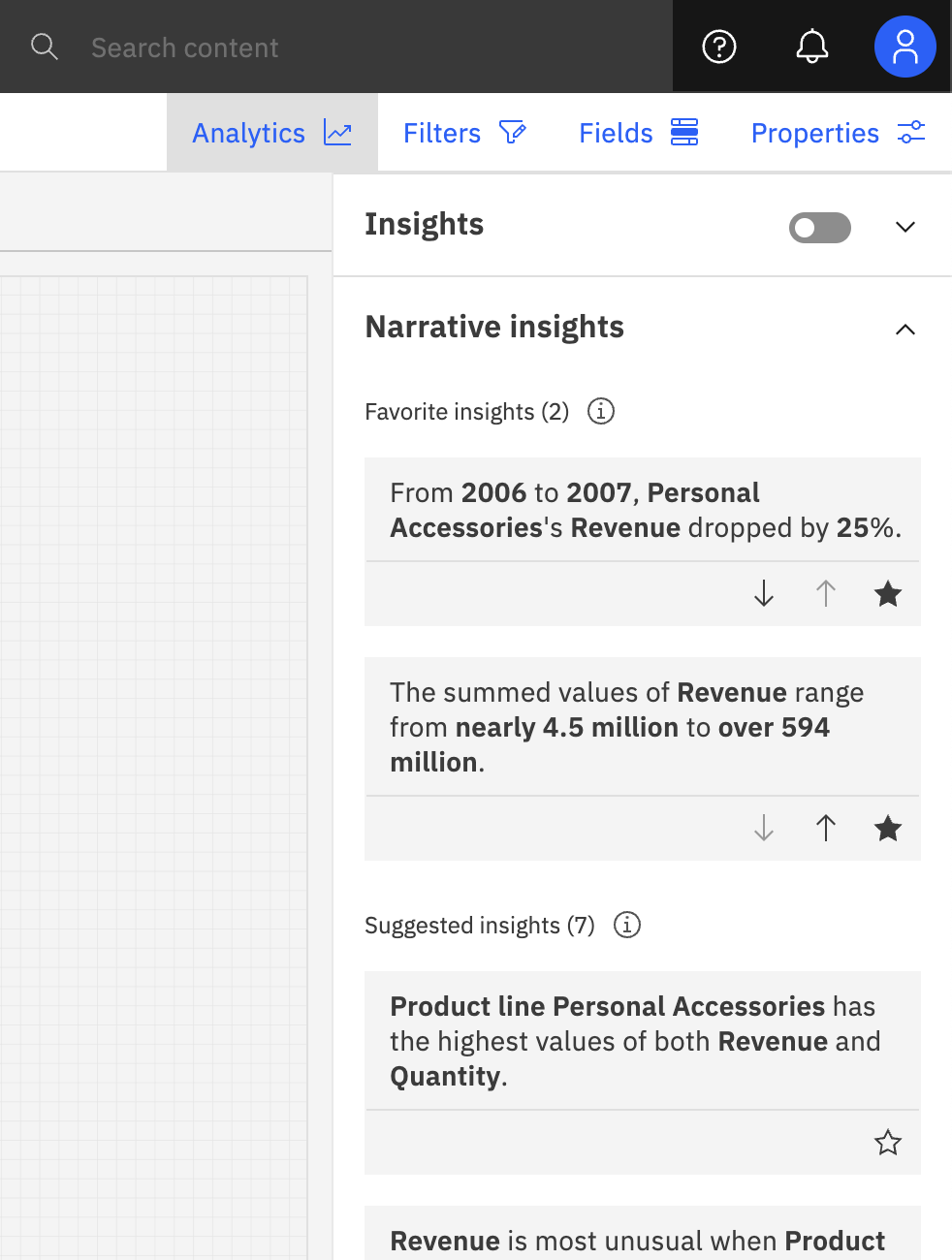Show info about Favorite insights
The image size is (952, 1260).
(x=600, y=411)
